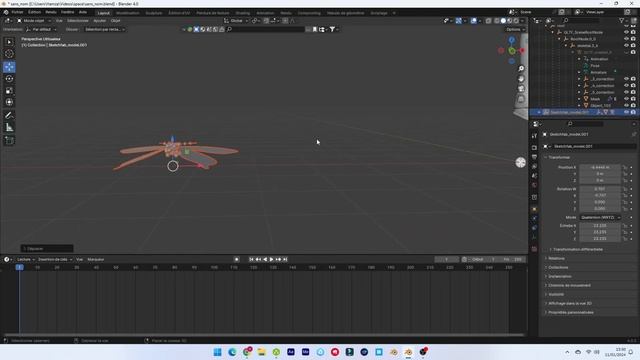The width and height of the screenshot is (640, 360).
Task: Click the outliner search field
Action: click(x=582, y=20)
